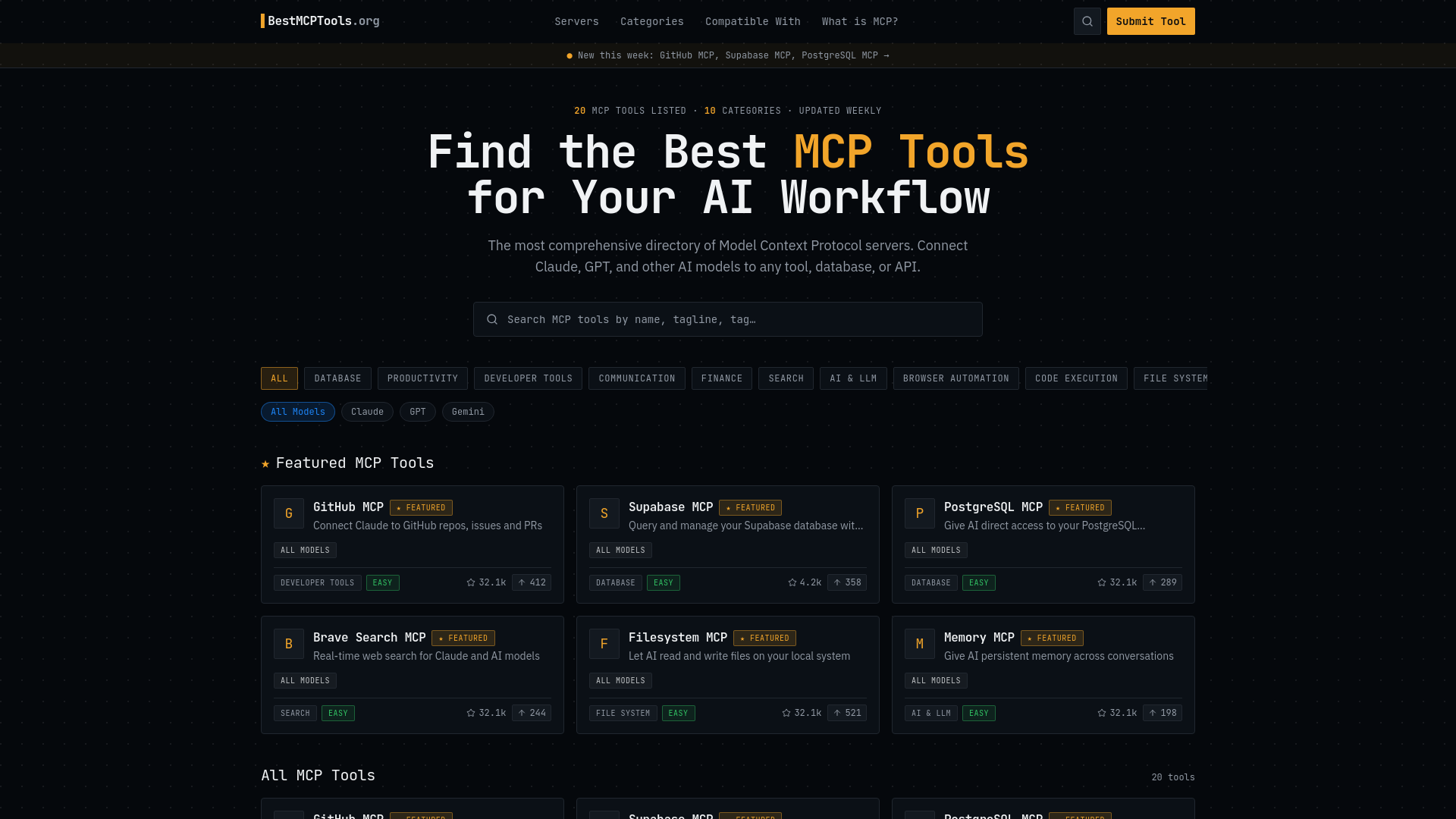Image resolution: width=1456 pixels, height=819 pixels.
Task: Click the 4.2k star count on Supabase MCP
Action: [x=805, y=582]
